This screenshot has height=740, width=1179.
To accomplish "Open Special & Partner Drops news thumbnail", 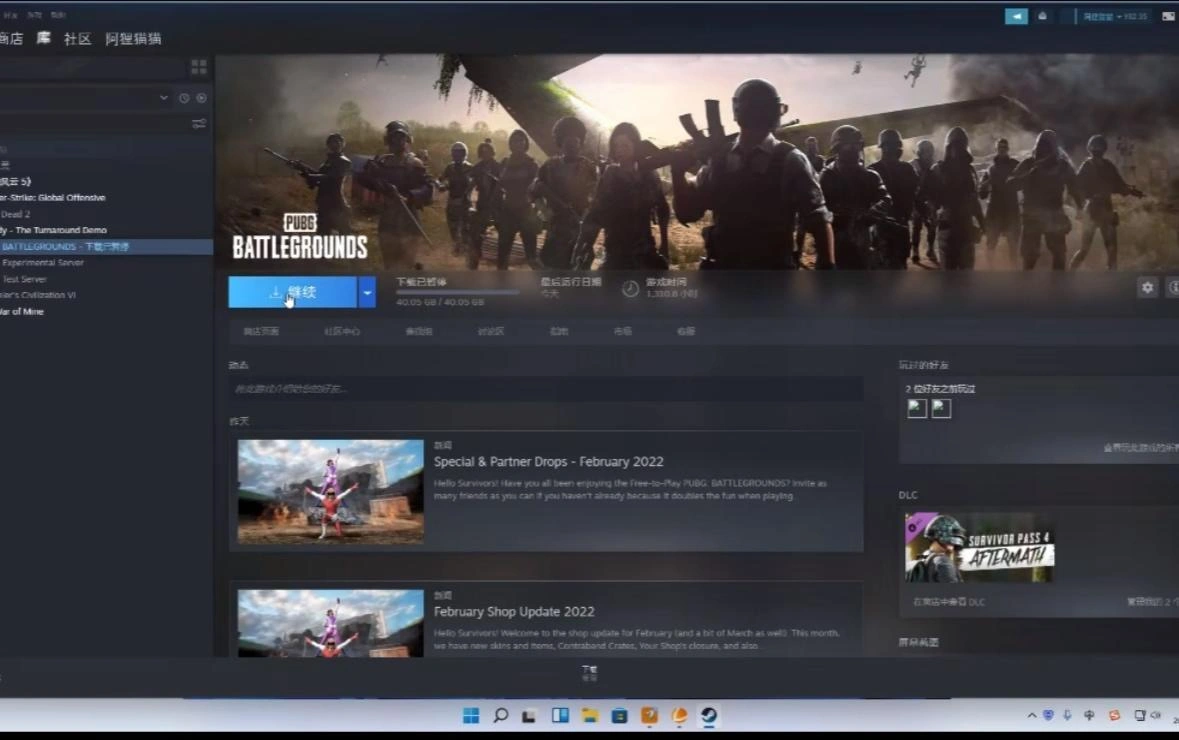I will pyautogui.click(x=330, y=492).
